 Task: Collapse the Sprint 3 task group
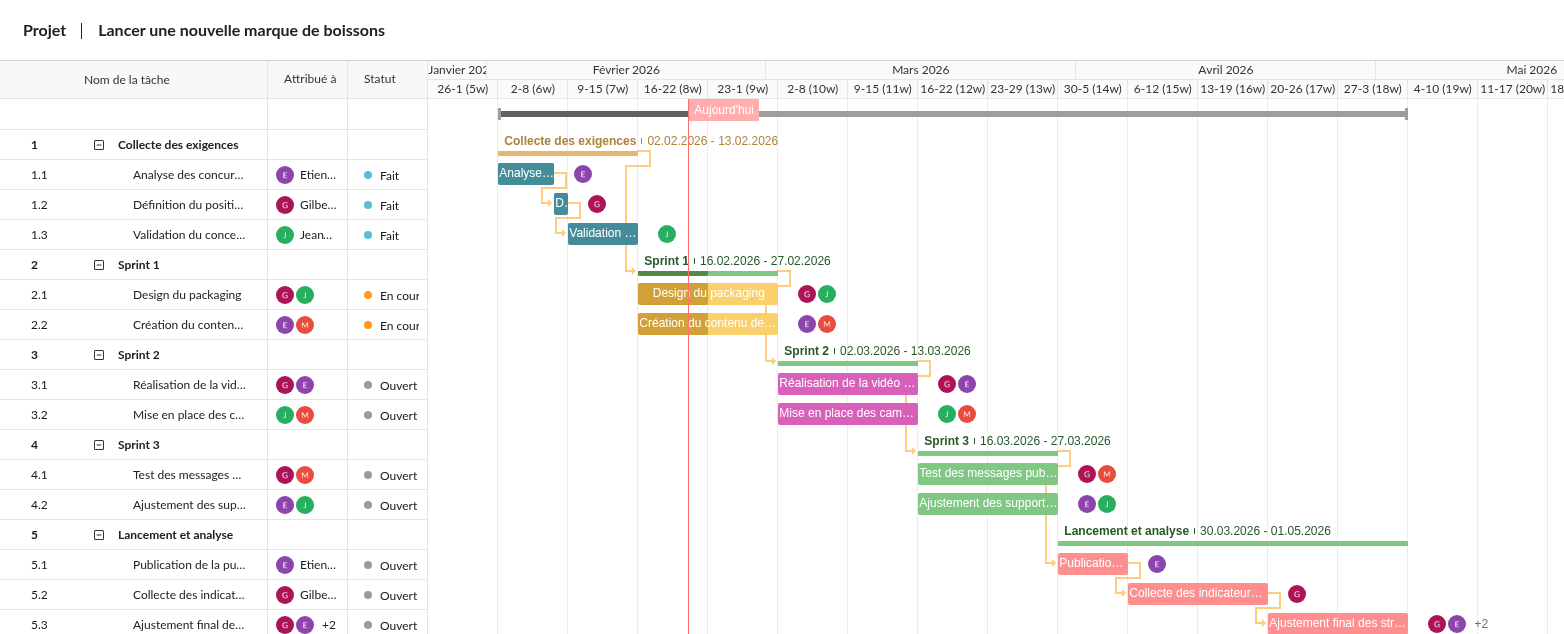pos(99,445)
